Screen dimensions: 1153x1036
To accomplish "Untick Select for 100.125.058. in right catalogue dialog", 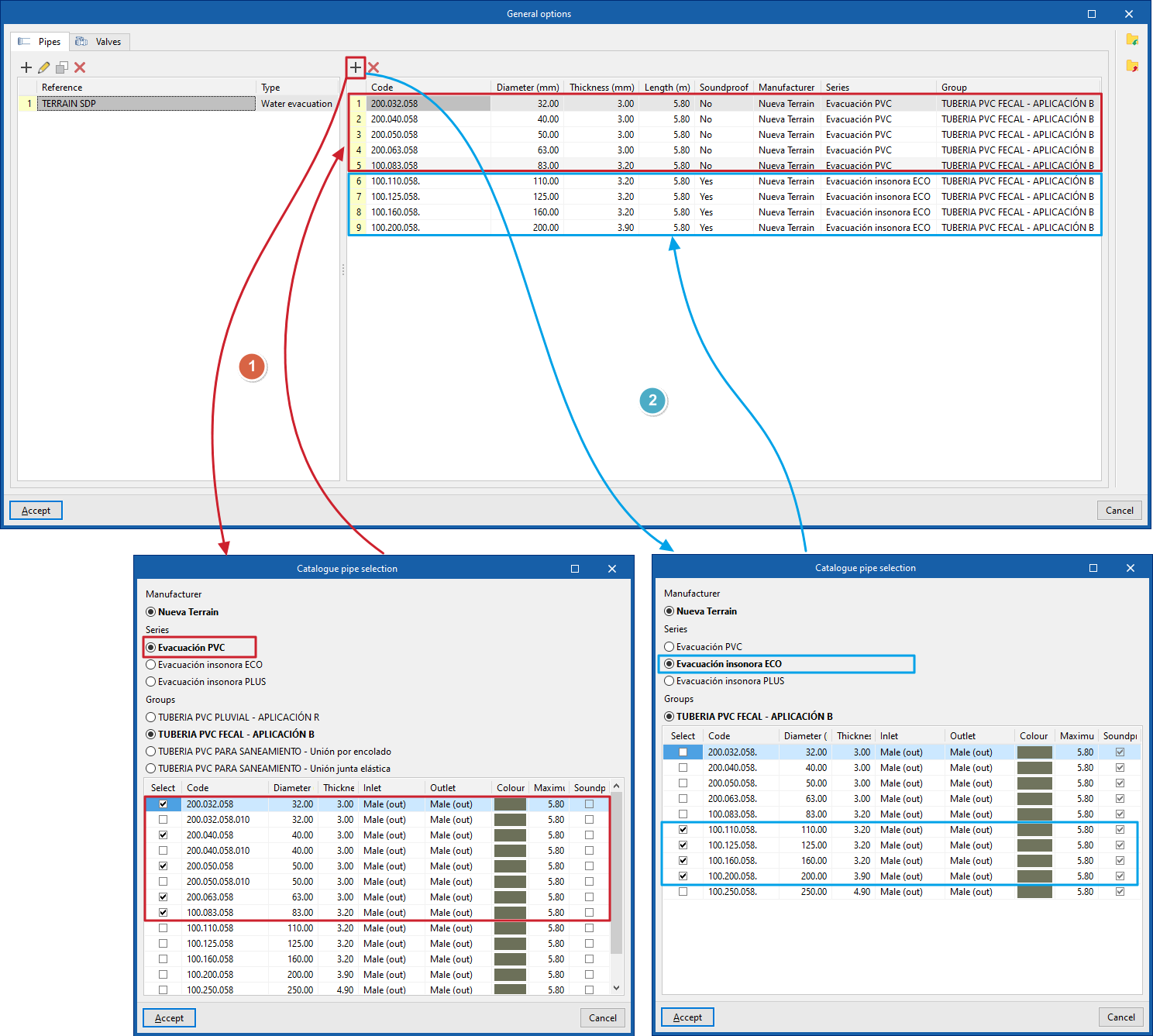I will (x=683, y=845).
